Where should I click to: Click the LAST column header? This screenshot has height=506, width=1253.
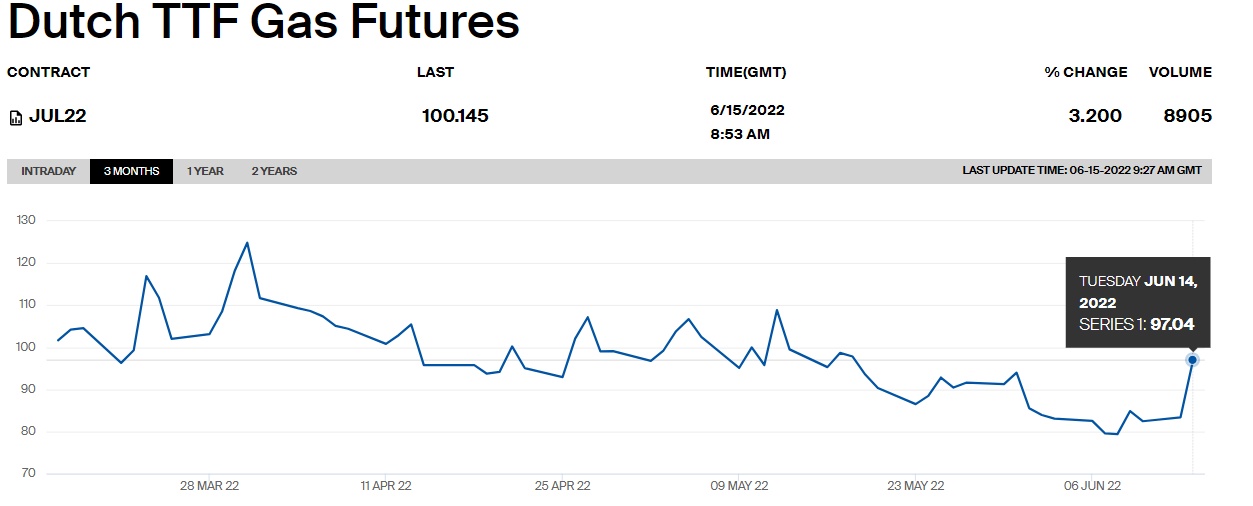click(435, 72)
